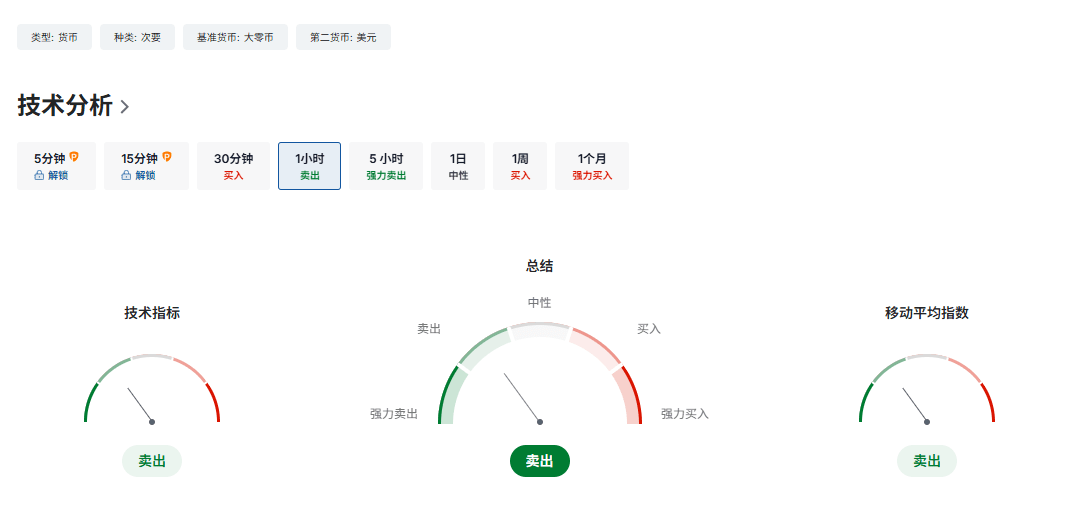This screenshot has height=521, width=1085.
Task: Click the dark green 卖出 badge under 总结
Action: click(540, 461)
